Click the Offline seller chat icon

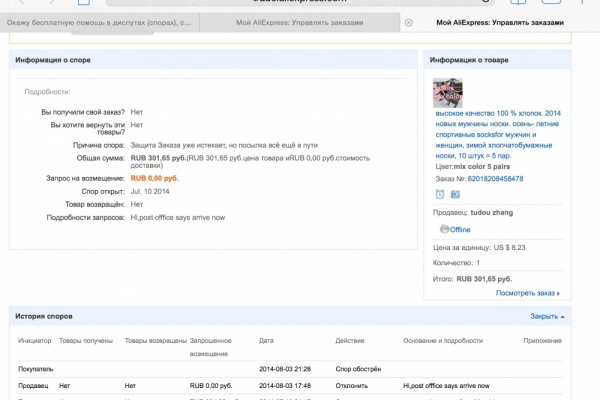[x=445, y=229]
